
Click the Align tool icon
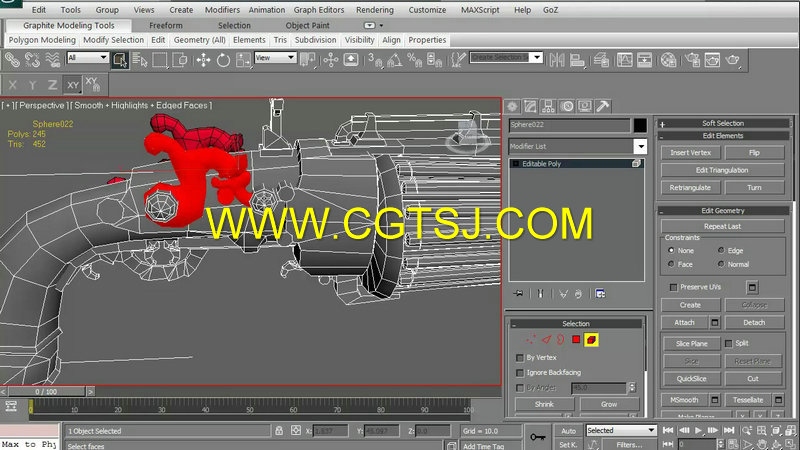577,60
